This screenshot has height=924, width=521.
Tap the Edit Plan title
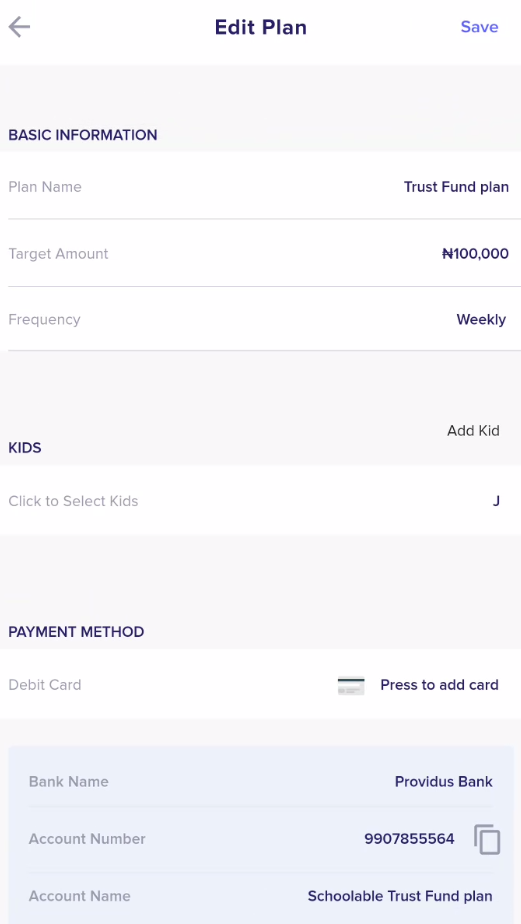point(260,27)
